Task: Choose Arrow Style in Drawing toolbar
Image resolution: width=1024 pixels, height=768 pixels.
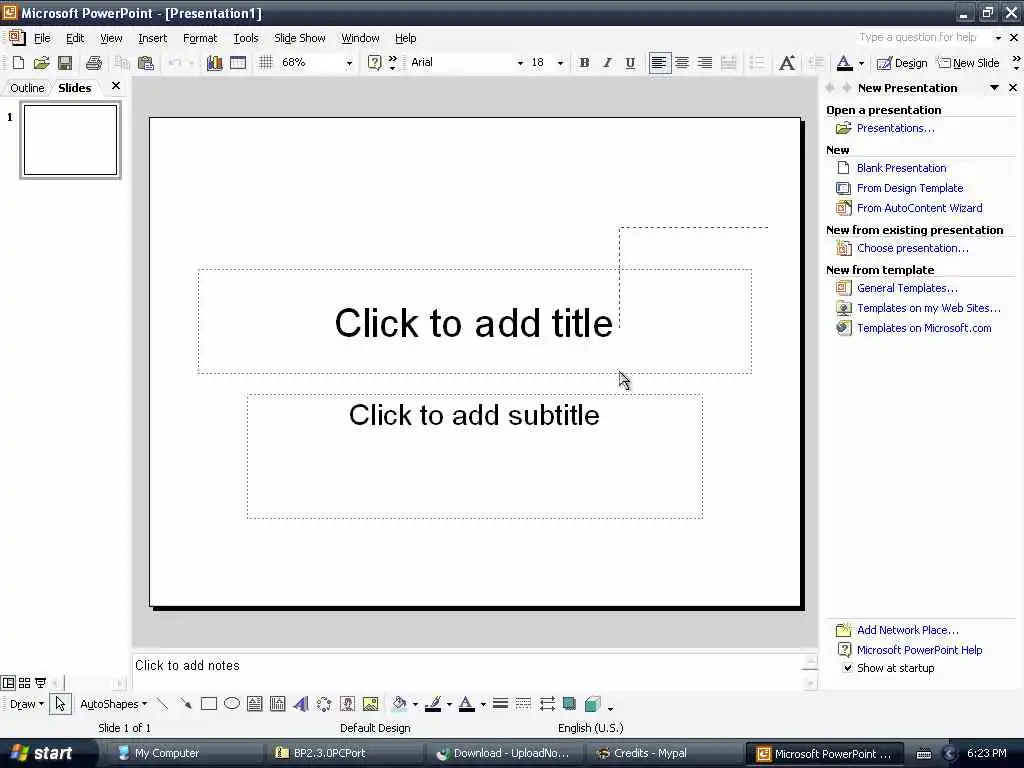Action: tap(547, 704)
